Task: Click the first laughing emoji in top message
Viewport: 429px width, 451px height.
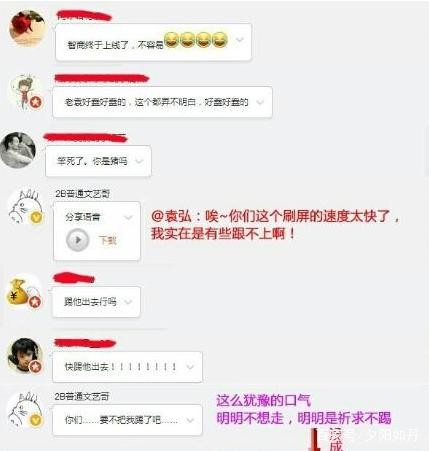Action: (172, 40)
